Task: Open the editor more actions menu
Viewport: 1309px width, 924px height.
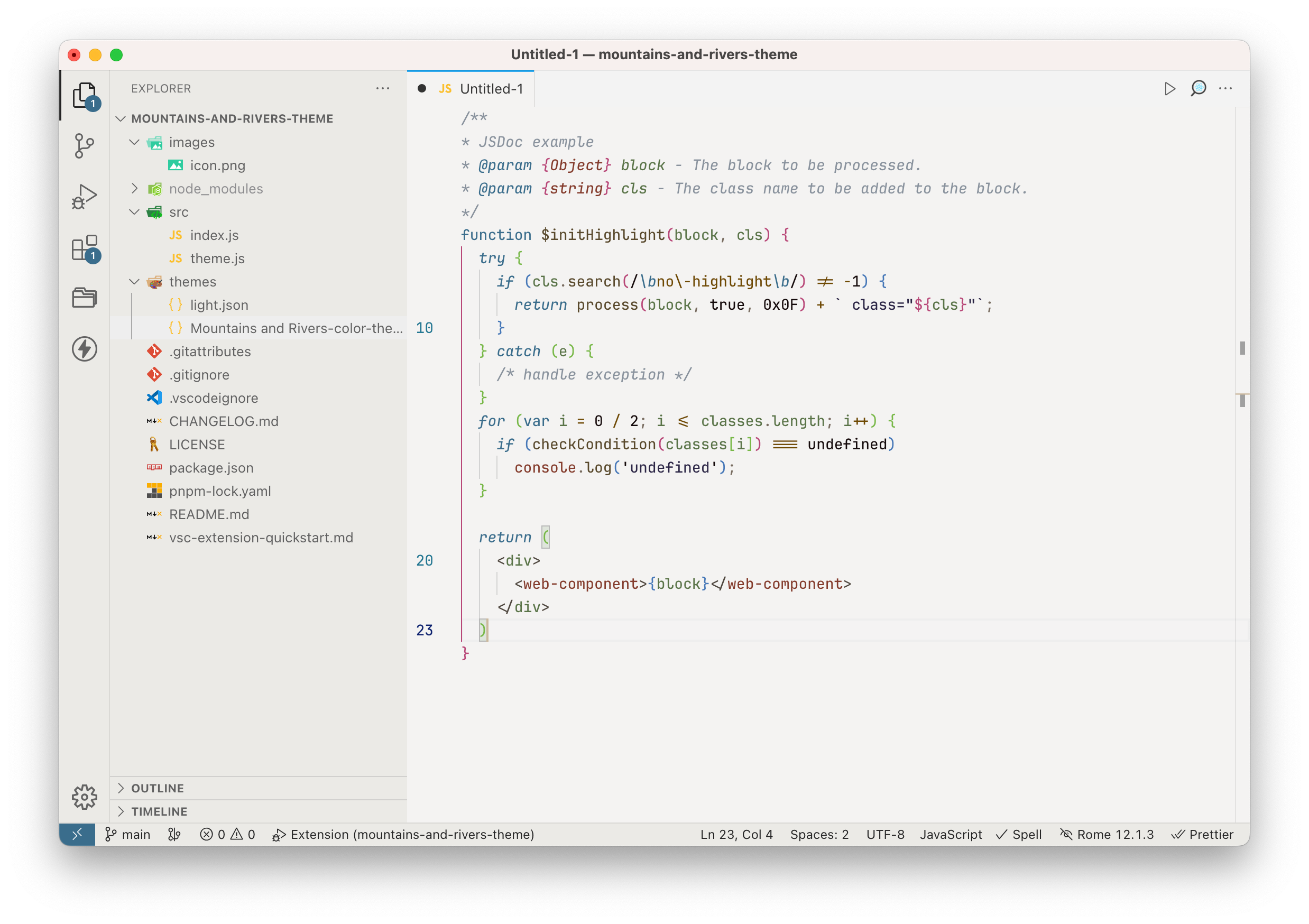Action: (1226, 88)
